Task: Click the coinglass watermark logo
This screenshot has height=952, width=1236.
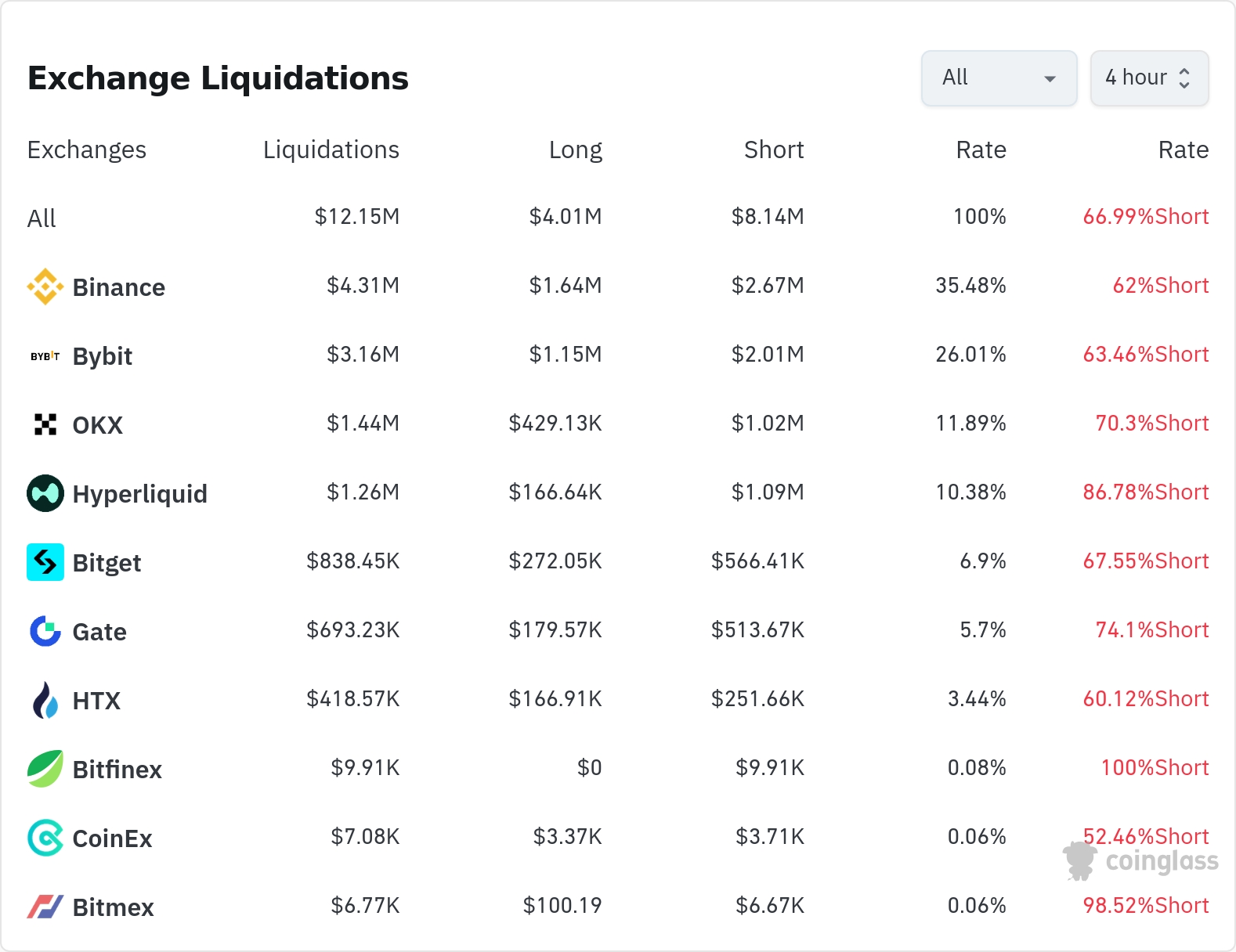Action: [1141, 861]
